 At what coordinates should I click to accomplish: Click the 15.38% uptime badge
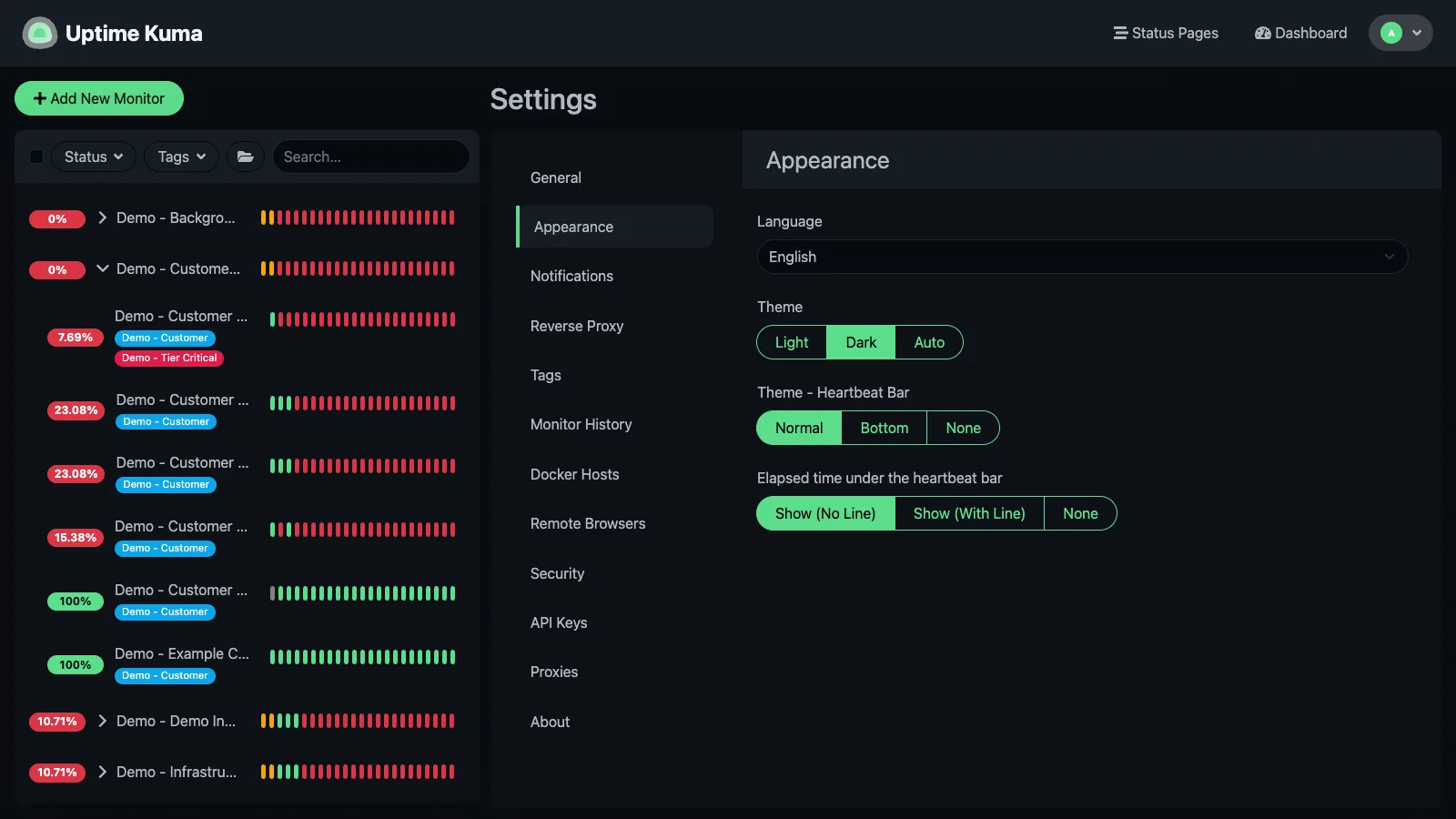(76, 538)
